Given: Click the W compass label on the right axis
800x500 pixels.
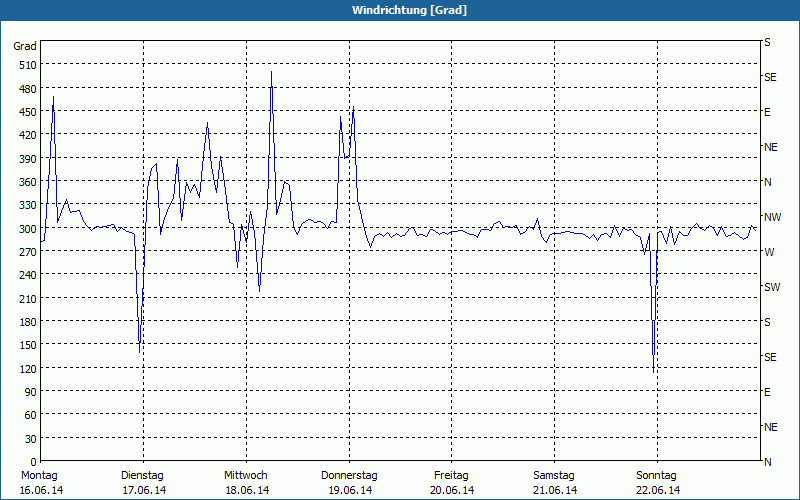Looking at the screenshot, I should coord(768,252).
